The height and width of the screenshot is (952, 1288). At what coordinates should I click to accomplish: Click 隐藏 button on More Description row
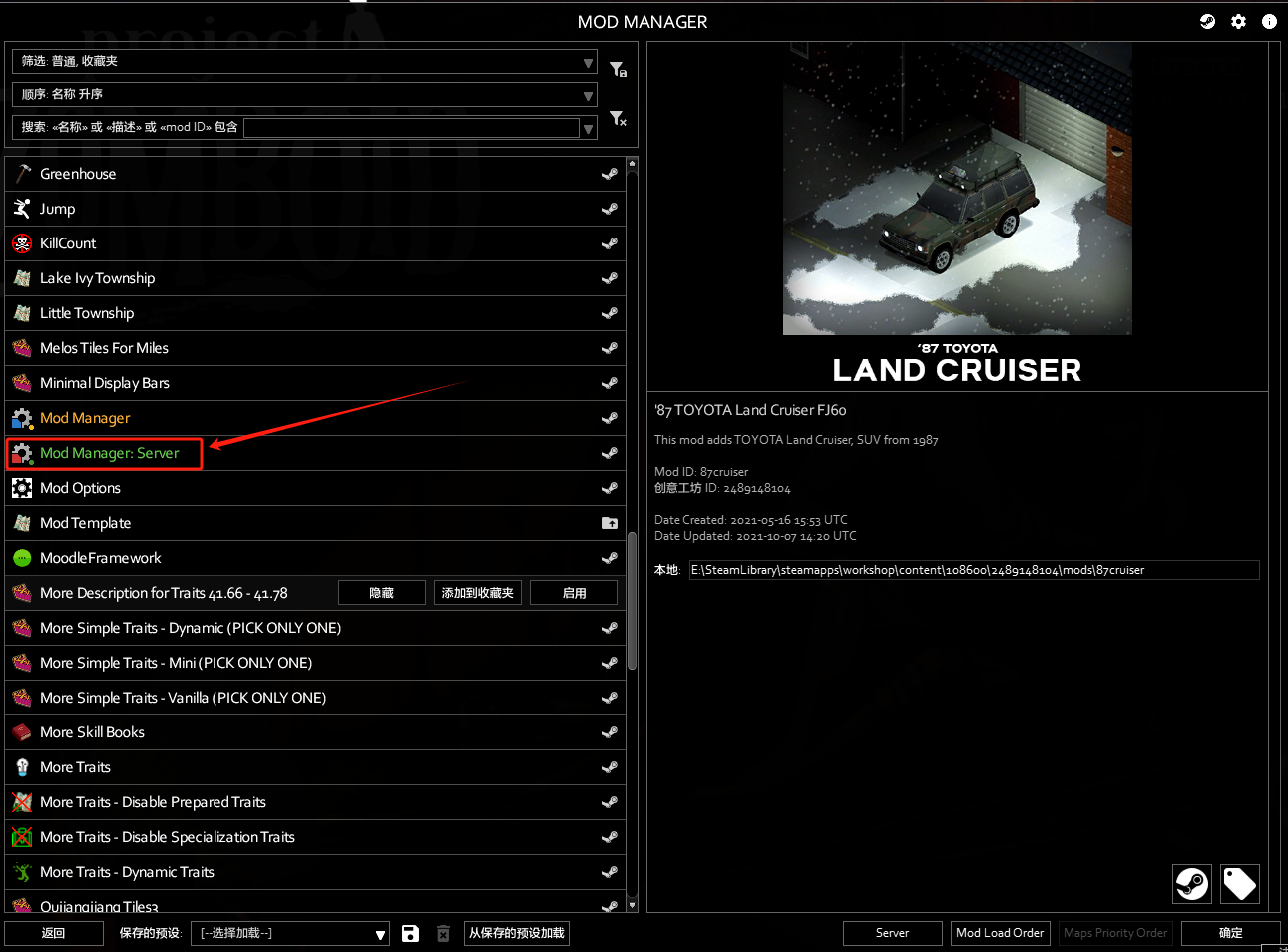coord(382,593)
